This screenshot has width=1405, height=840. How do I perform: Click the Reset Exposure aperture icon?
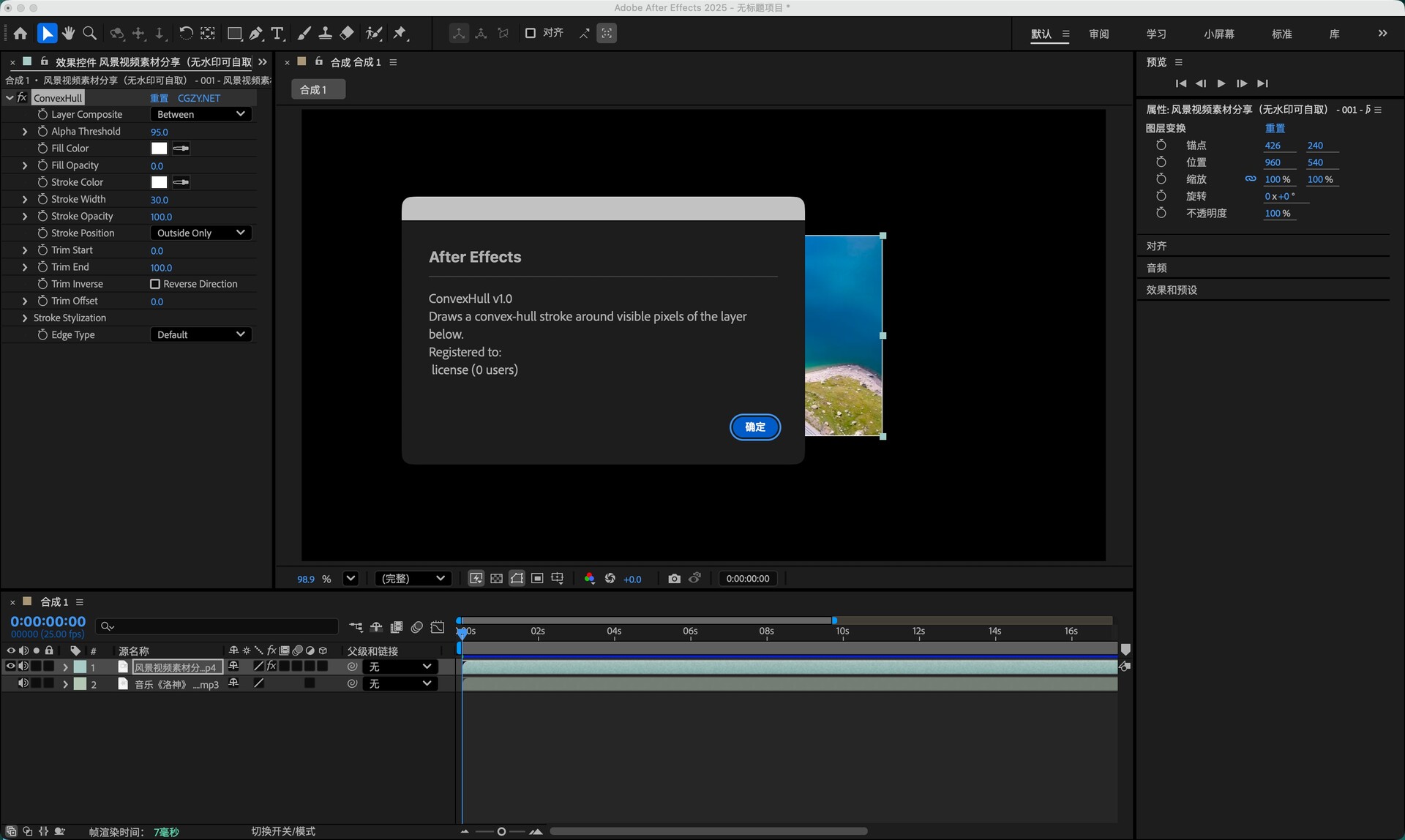(610, 579)
